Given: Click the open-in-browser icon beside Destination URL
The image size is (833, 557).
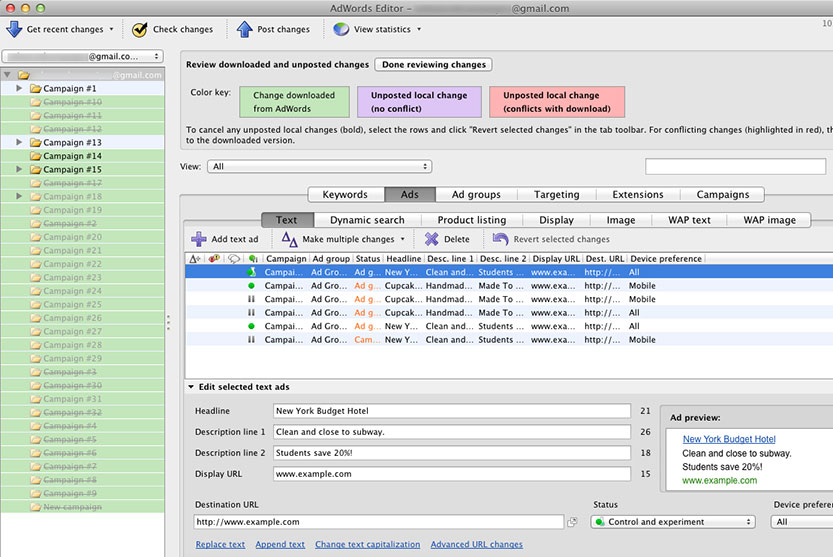Looking at the screenshot, I should [x=572, y=522].
